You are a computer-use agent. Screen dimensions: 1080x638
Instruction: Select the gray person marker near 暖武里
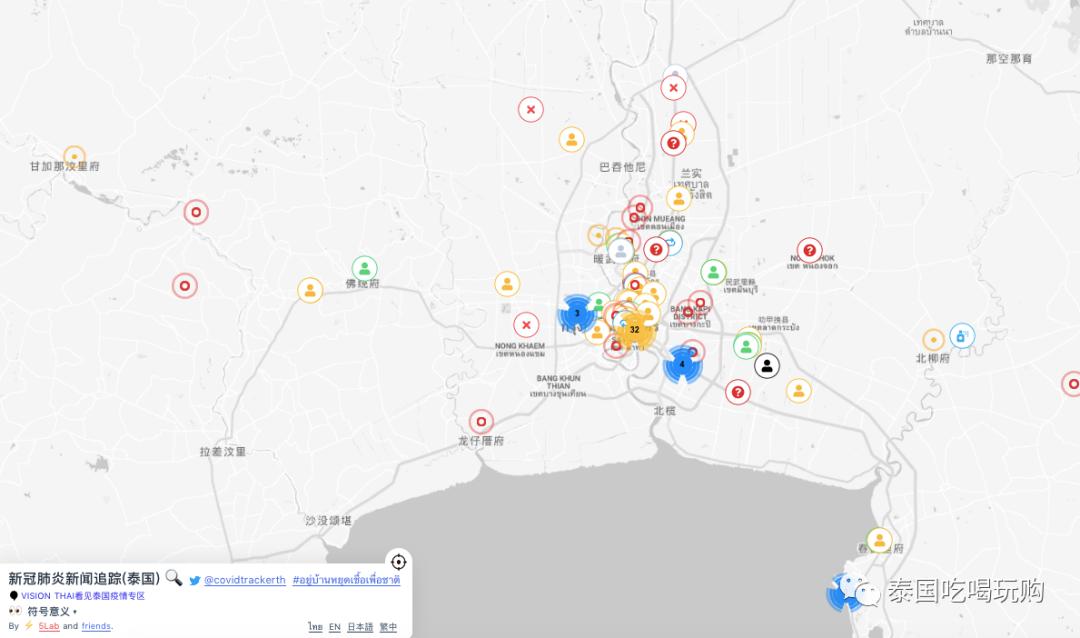click(x=621, y=250)
